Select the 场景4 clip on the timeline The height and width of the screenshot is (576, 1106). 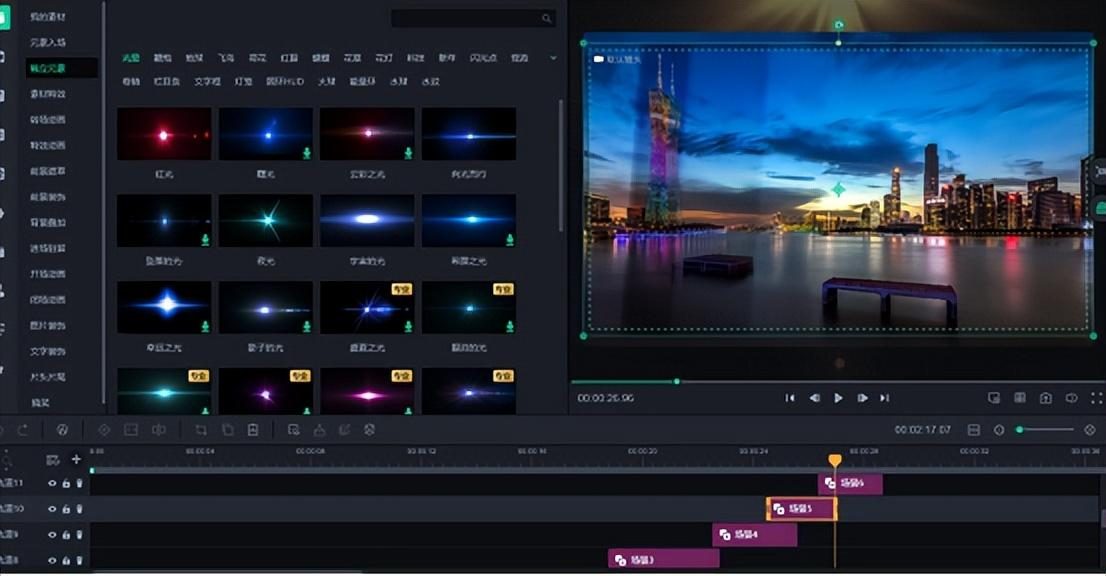tap(755, 534)
